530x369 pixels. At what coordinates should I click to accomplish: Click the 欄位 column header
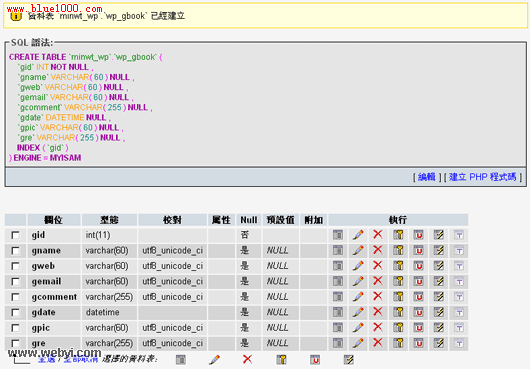[53, 220]
